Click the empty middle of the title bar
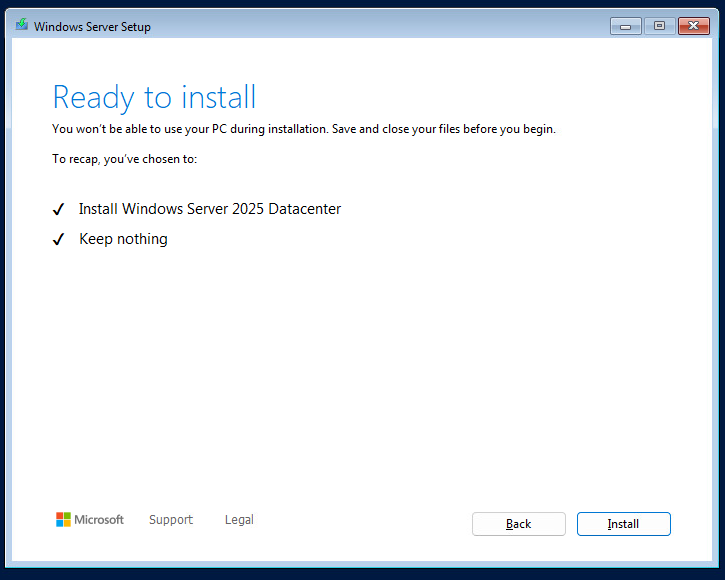 pos(380,26)
